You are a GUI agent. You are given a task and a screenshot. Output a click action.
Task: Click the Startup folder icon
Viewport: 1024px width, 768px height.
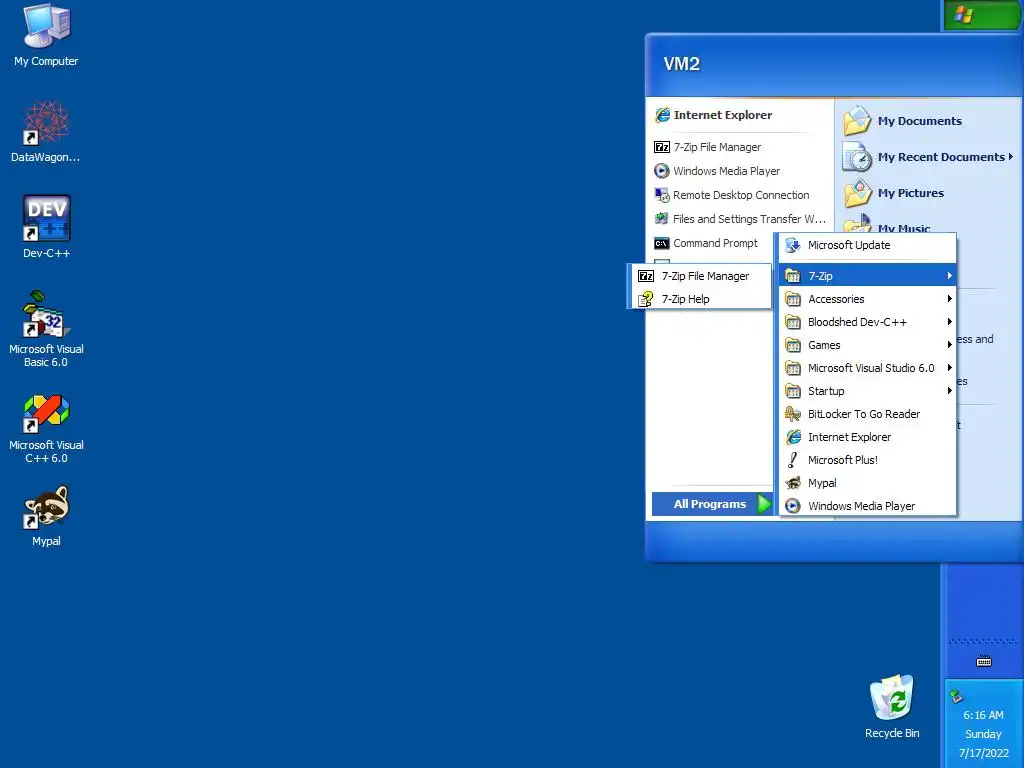(793, 391)
